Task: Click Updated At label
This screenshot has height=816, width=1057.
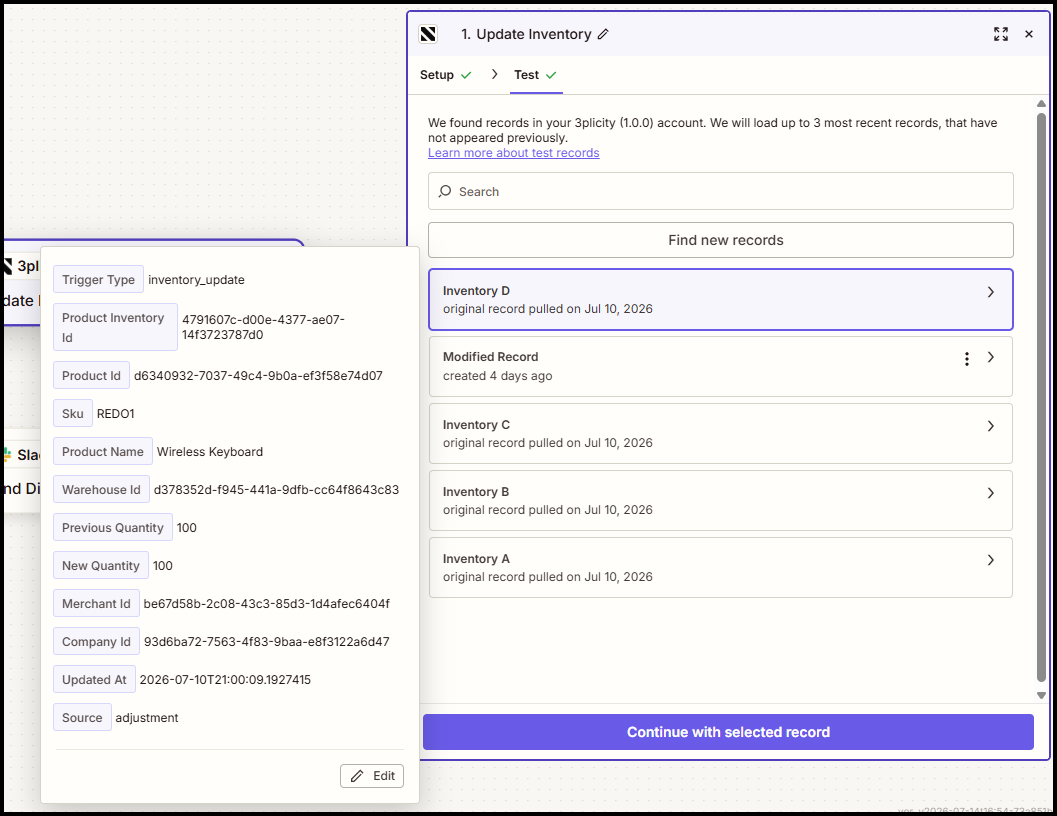Action: 94,679
